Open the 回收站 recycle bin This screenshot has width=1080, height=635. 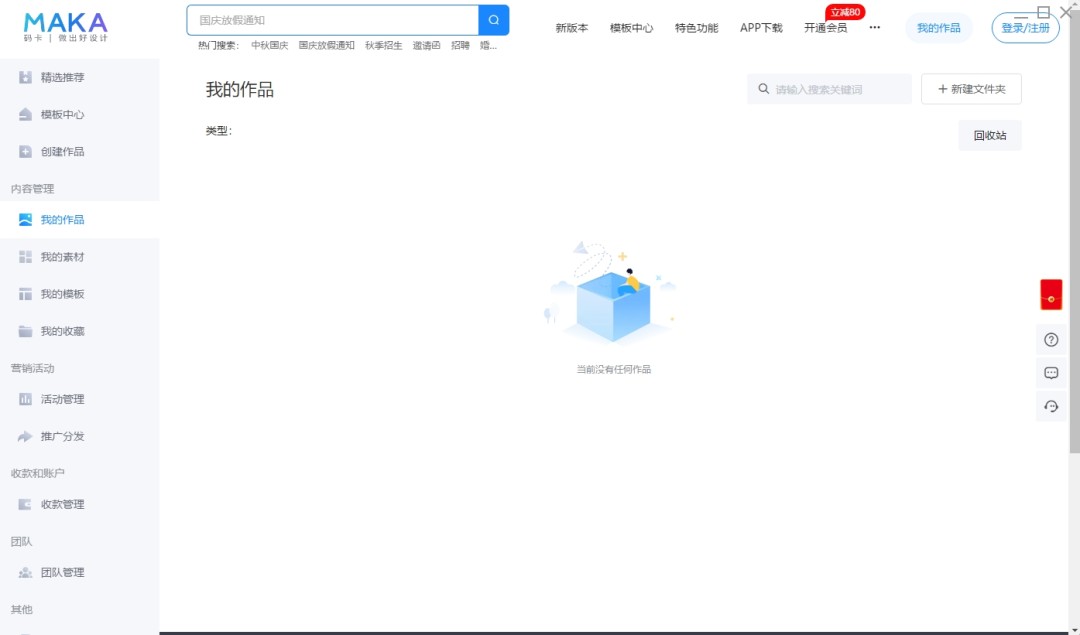pyautogui.click(x=989, y=135)
